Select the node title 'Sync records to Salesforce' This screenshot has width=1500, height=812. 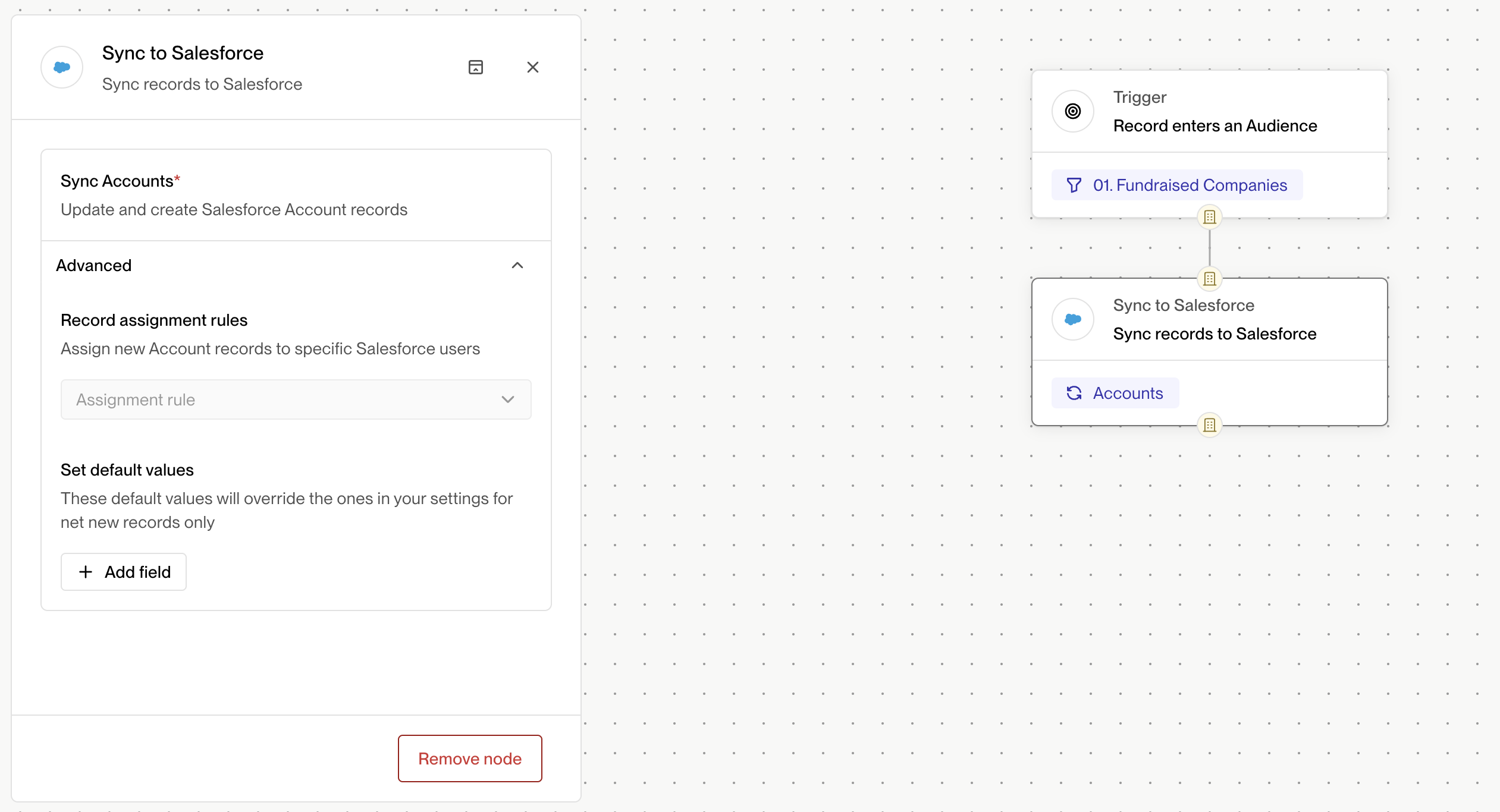(1215, 334)
